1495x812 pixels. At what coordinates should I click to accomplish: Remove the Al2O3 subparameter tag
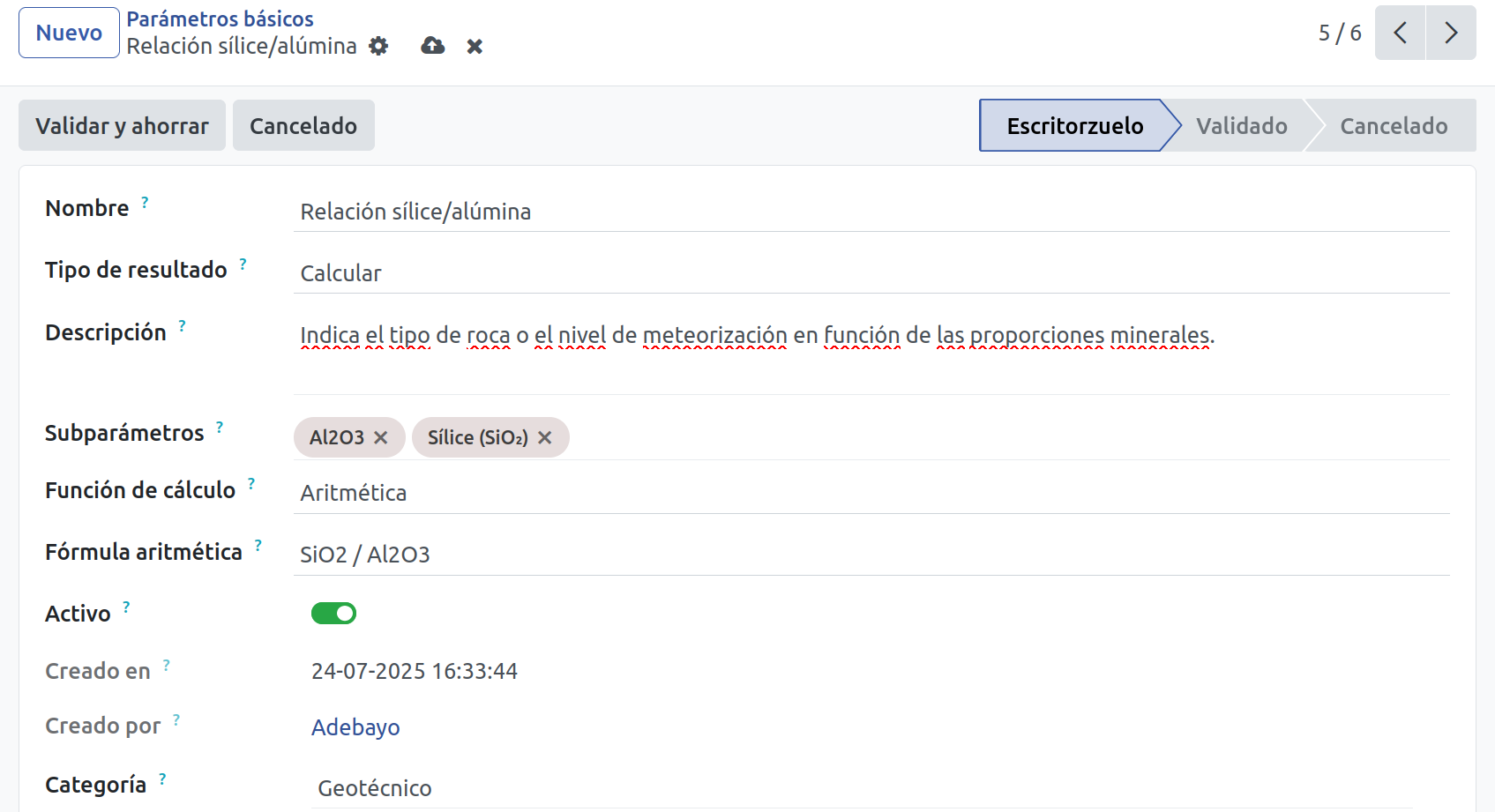[x=381, y=437]
